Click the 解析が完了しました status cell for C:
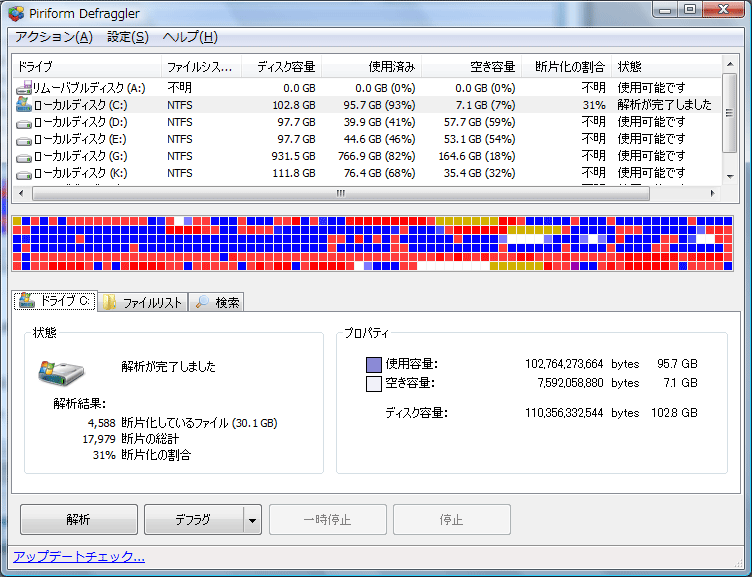Image resolution: width=752 pixels, height=577 pixels. [x=664, y=105]
